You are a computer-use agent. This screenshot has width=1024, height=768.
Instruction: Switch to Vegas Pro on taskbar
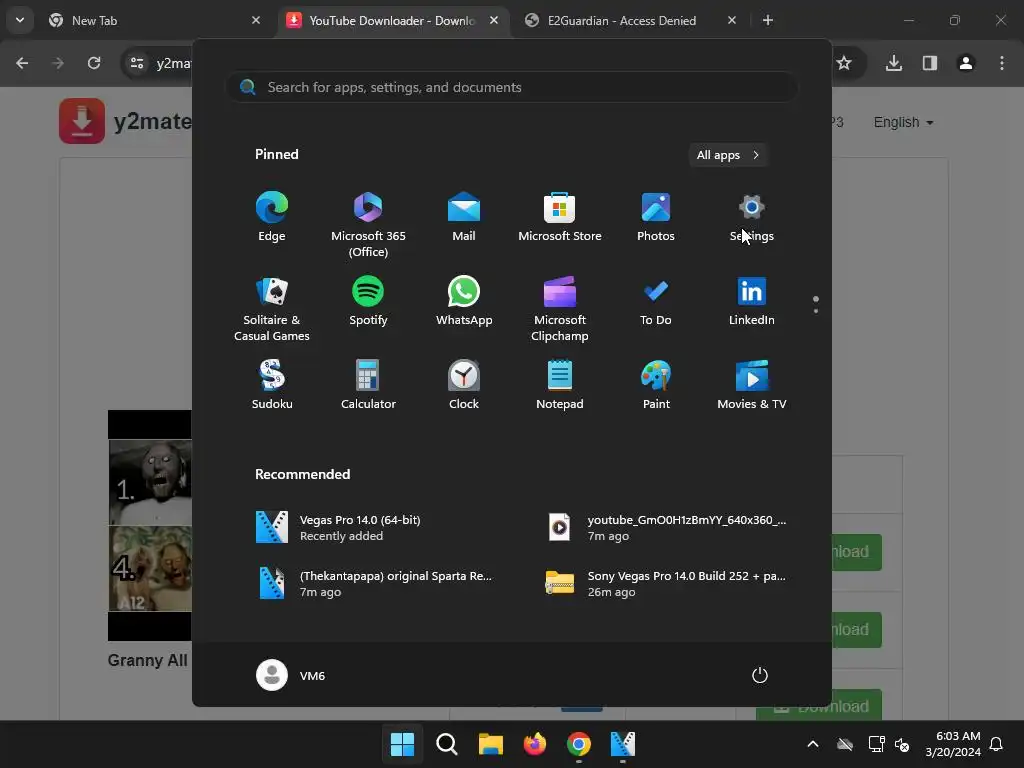pos(622,744)
